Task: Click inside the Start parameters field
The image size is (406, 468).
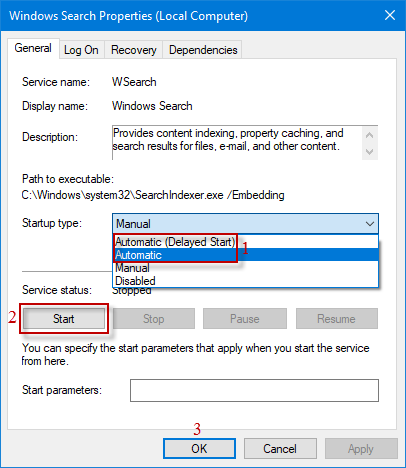Action: pos(254,390)
